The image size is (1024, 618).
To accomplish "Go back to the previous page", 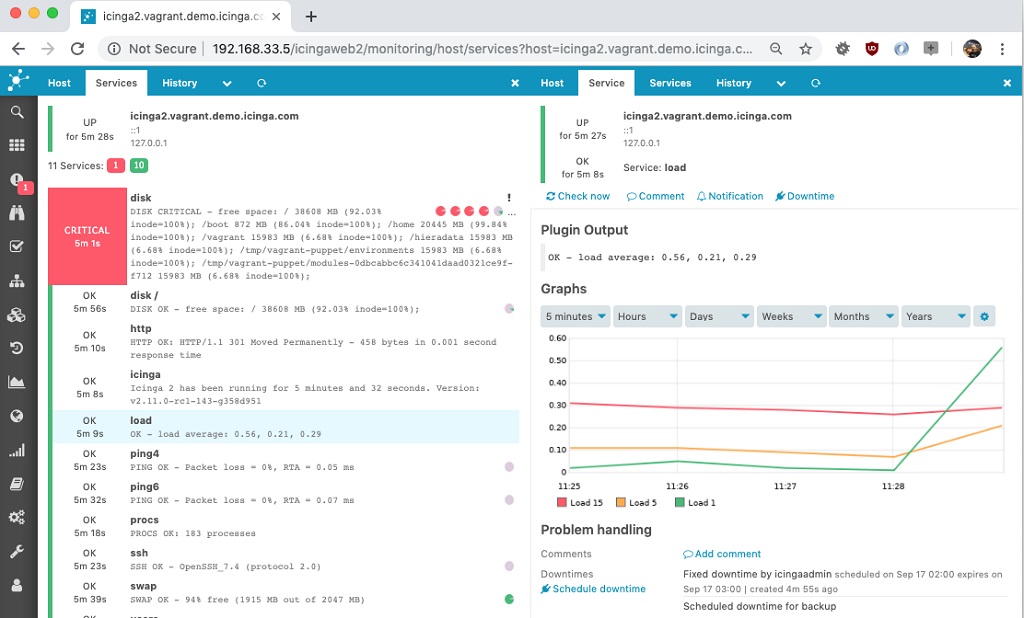I will pyautogui.click(x=18, y=48).
